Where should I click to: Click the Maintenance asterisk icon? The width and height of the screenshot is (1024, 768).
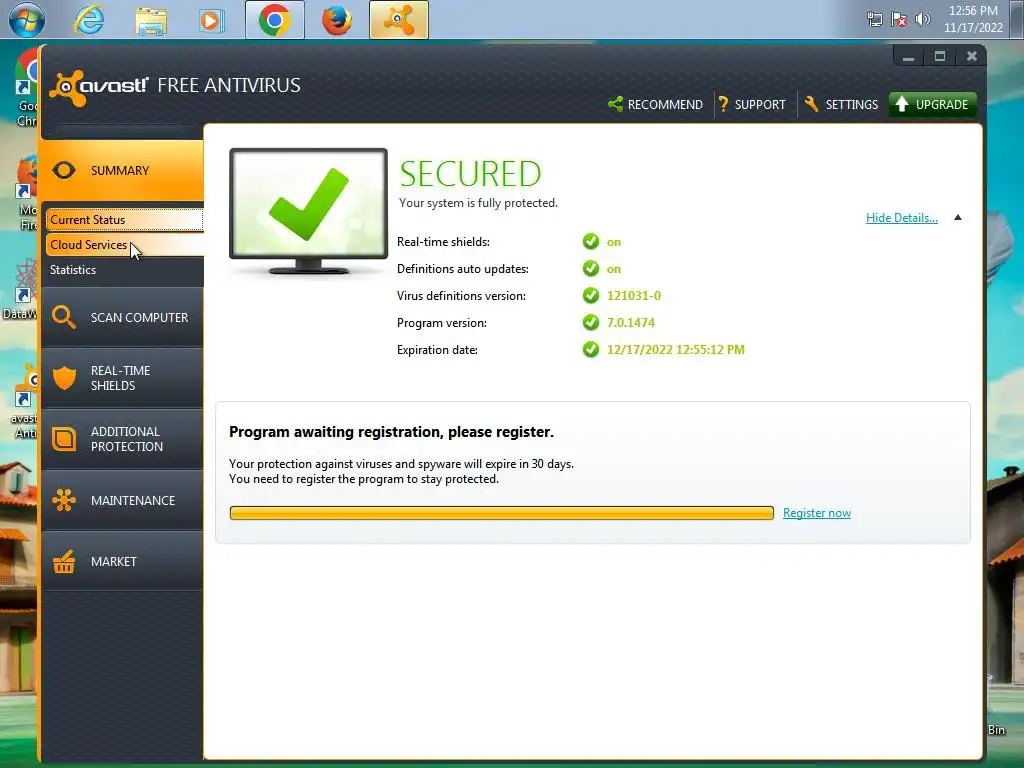(64, 500)
